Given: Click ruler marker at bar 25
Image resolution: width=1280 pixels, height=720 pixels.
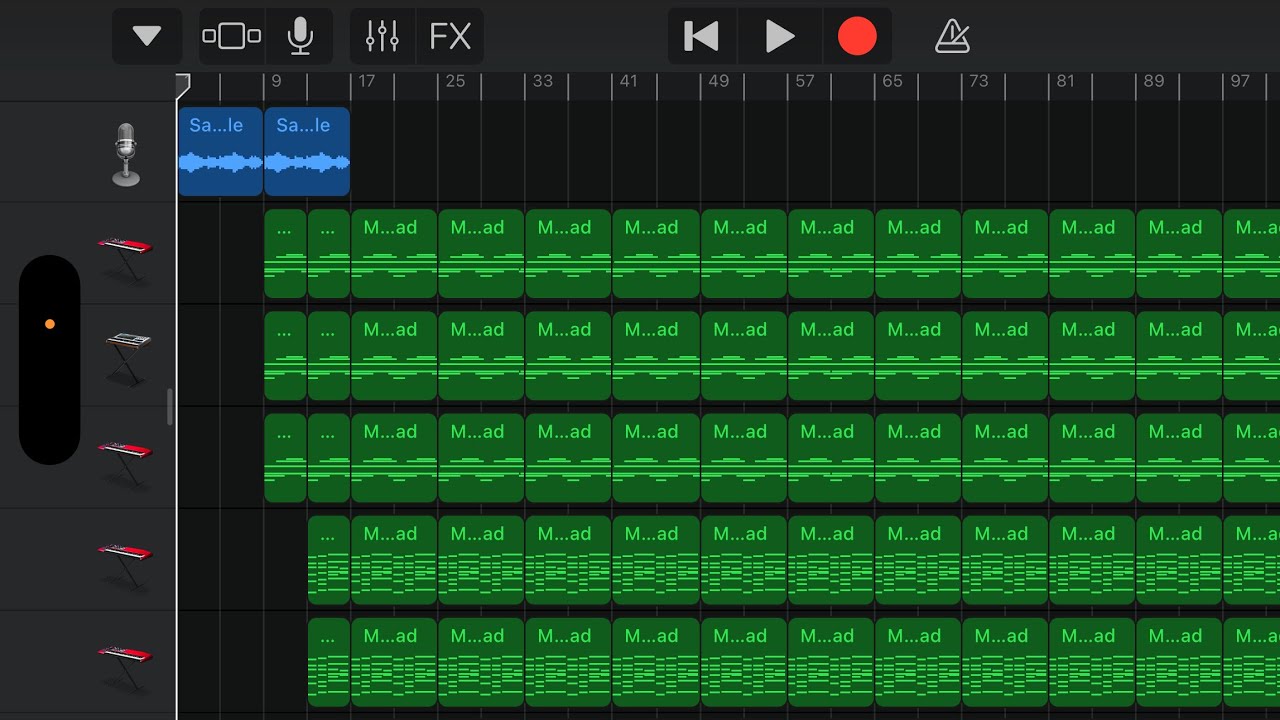Looking at the screenshot, I should pos(455,81).
